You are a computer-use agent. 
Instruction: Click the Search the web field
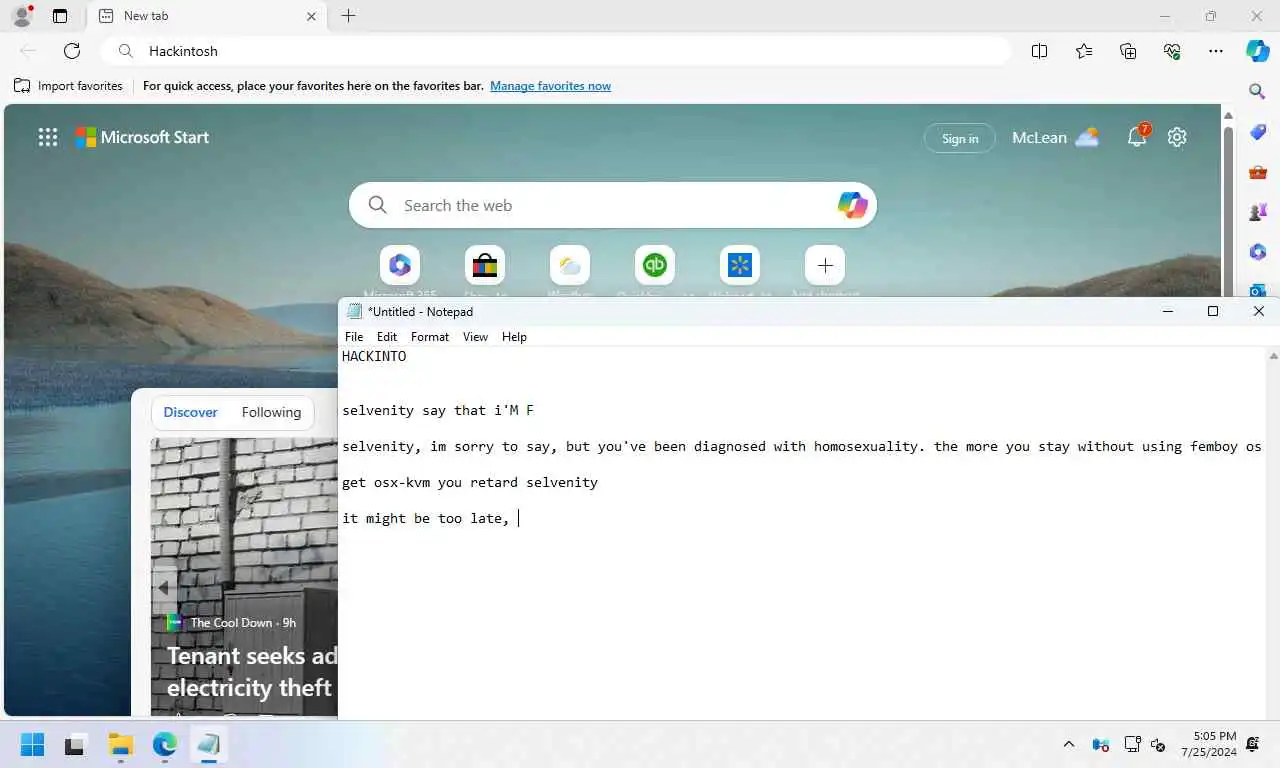point(613,205)
